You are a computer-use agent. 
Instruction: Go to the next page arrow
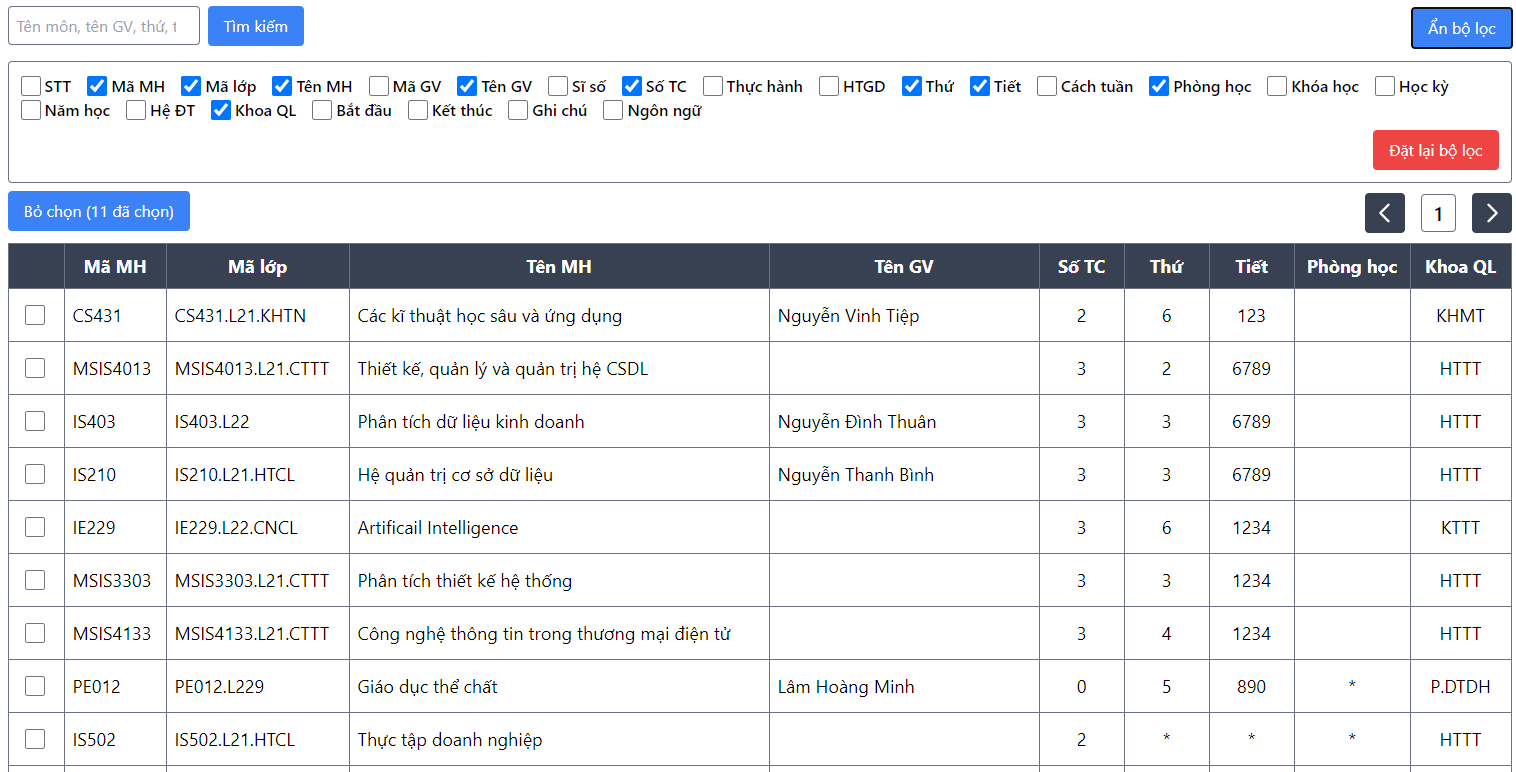1492,213
